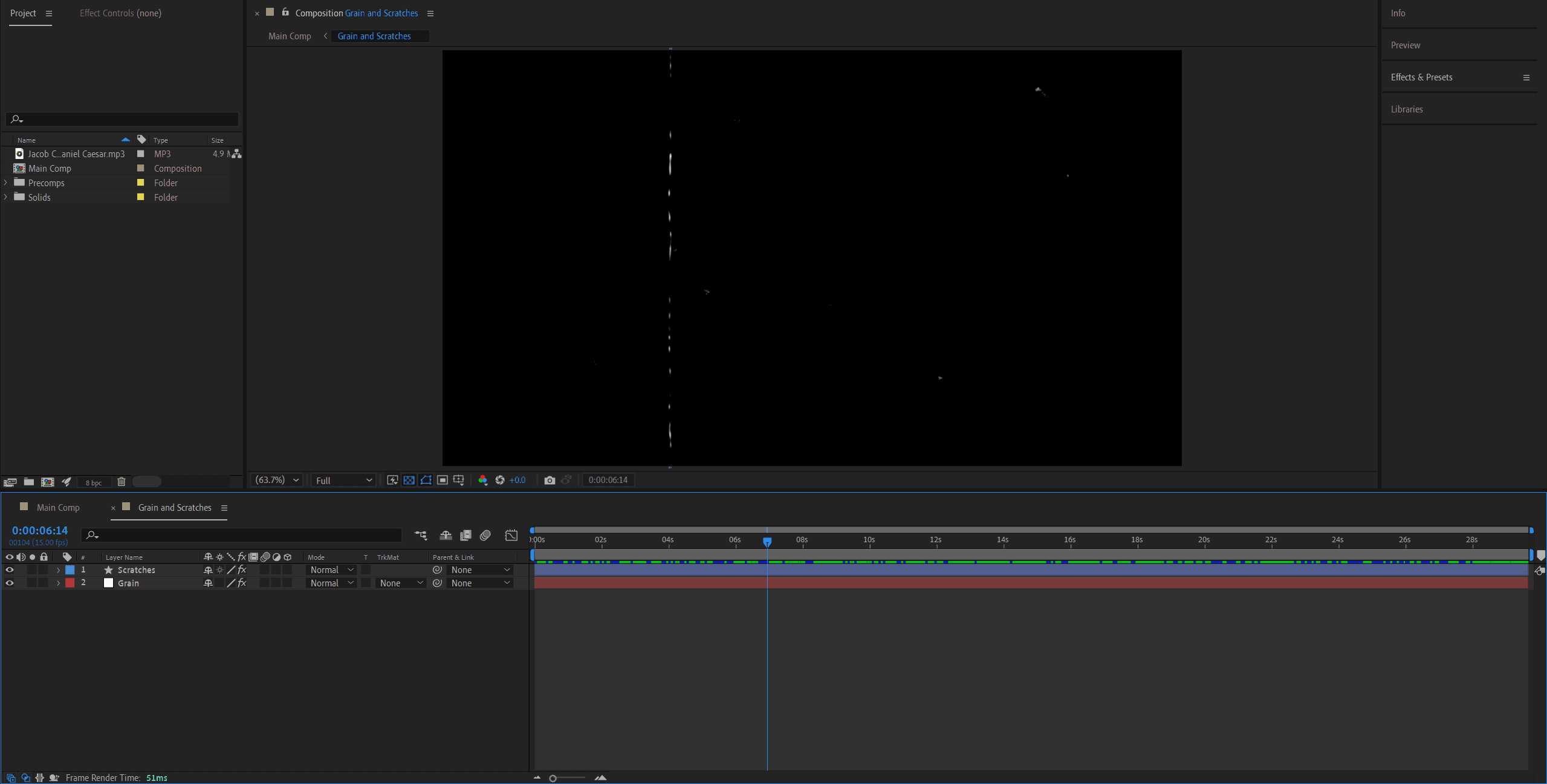Viewport: 1547px width, 784px height.
Task: Expand the Precomps folder
Action: pyautogui.click(x=6, y=183)
